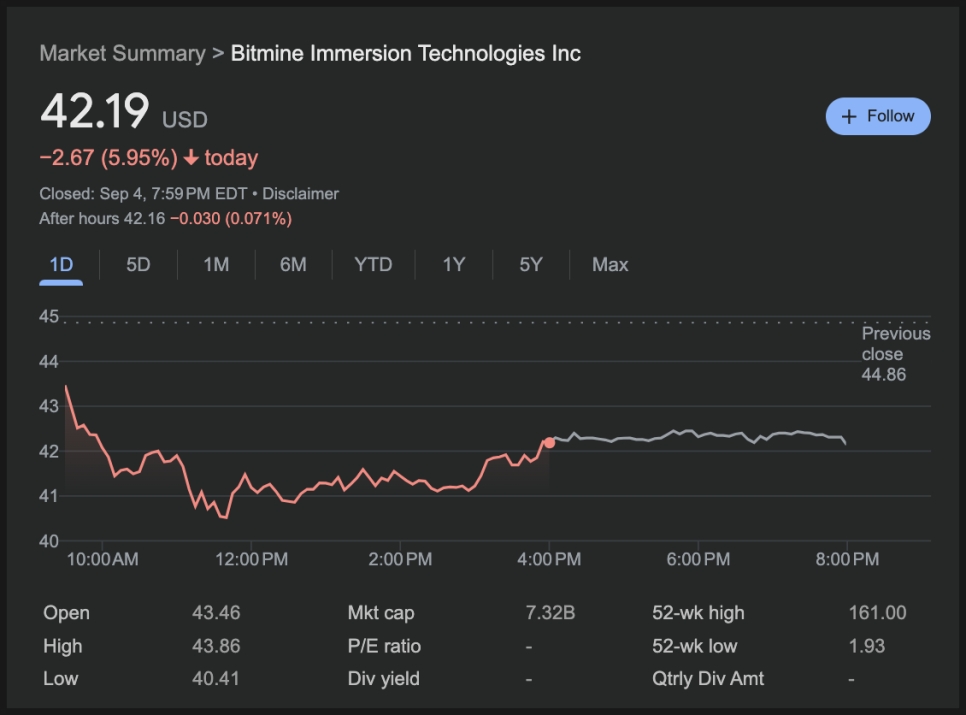Open the Disclaimer link
The image size is (966, 715).
[301, 194]
